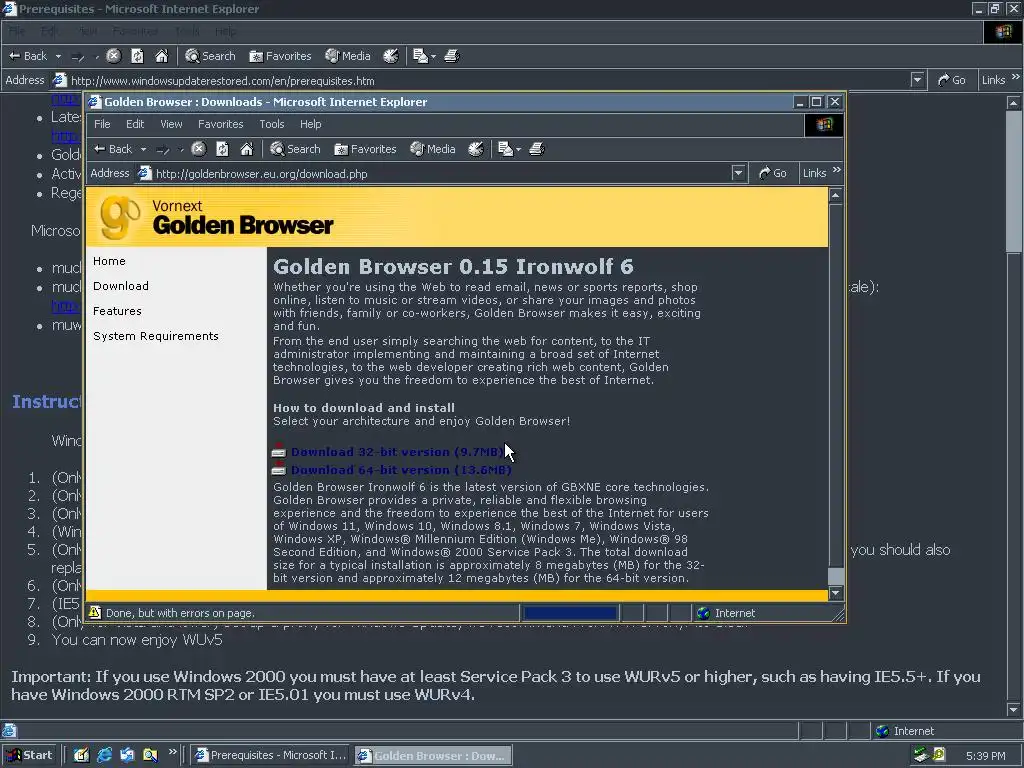Click address field with windowsupdaterestored URL
This screenshot has width=1024, height=768.
480,81
